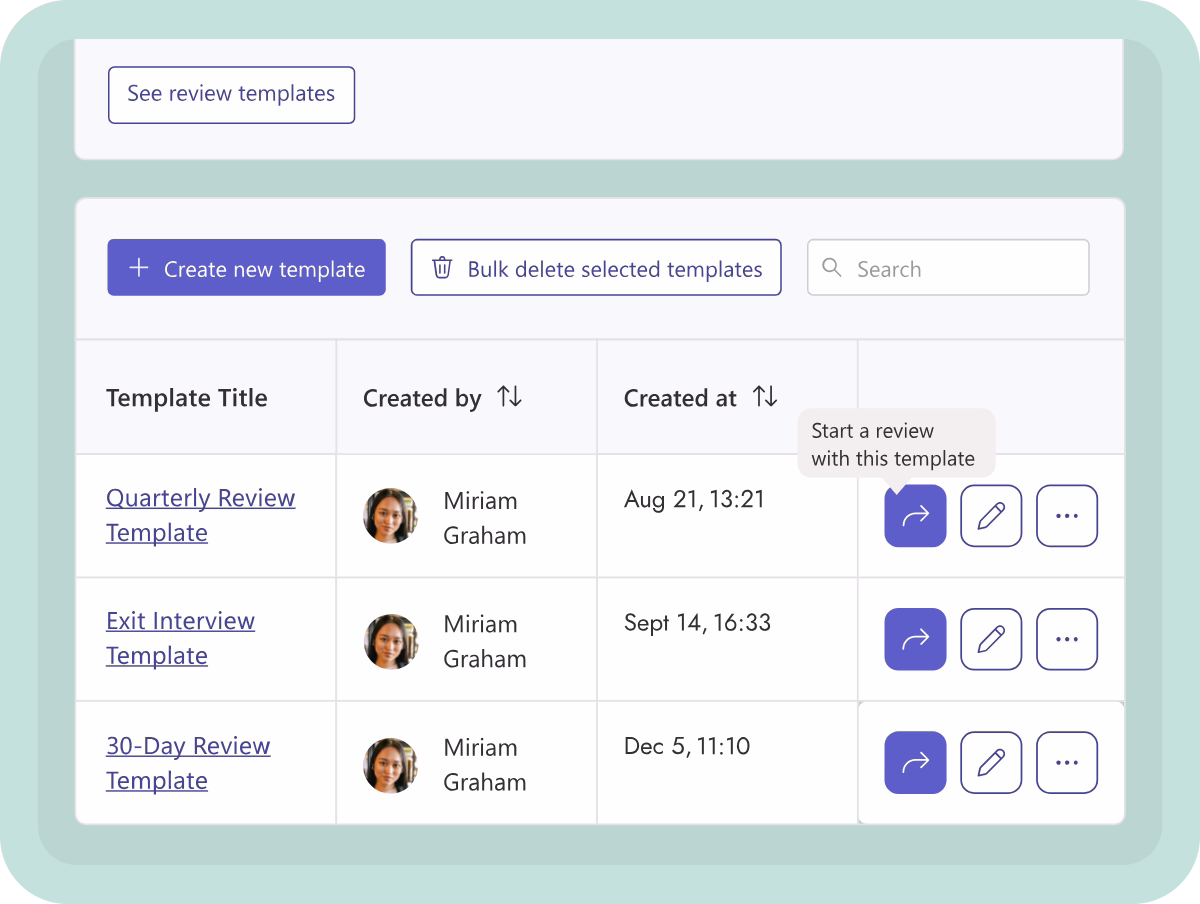Create a new template

coord(246,267)
